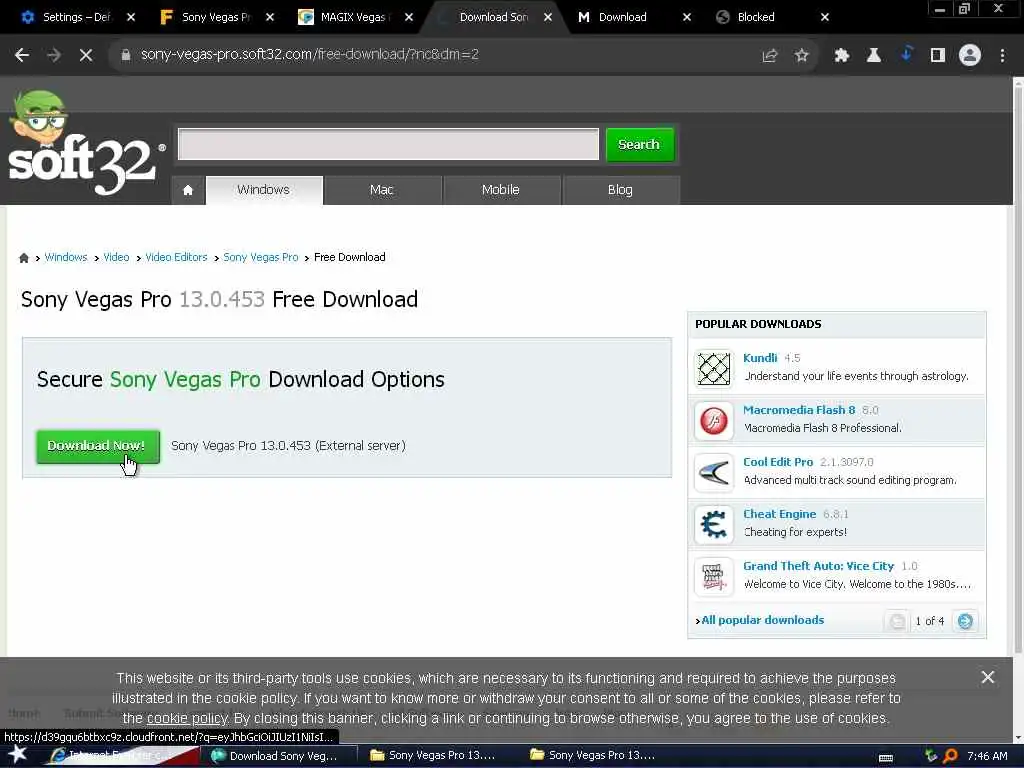
Task: Click the Video Editors breadcrumb link
Action: pyautogui.click(x=176, y=257)
